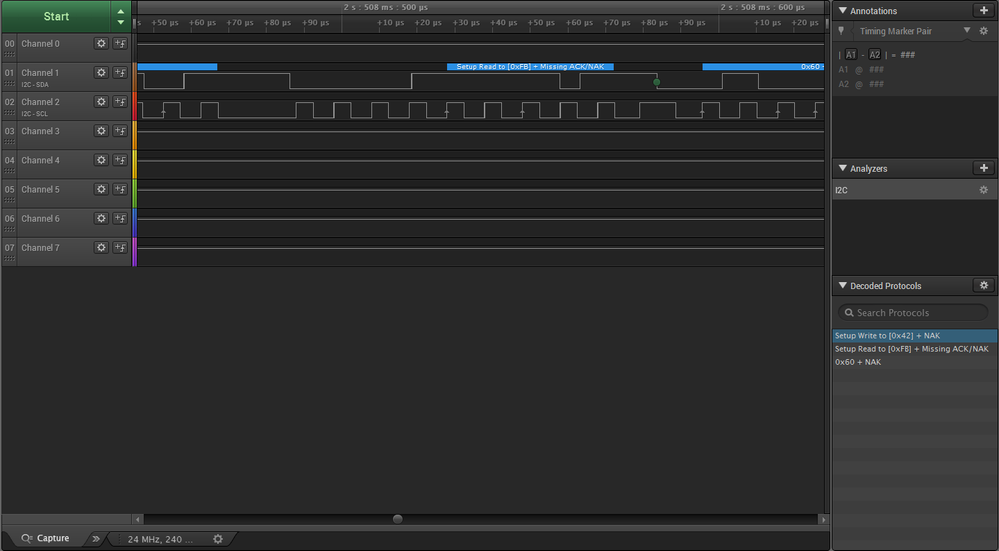Open Channel 6 settings gear
The image size is (999, 551).
pos(101,218)
